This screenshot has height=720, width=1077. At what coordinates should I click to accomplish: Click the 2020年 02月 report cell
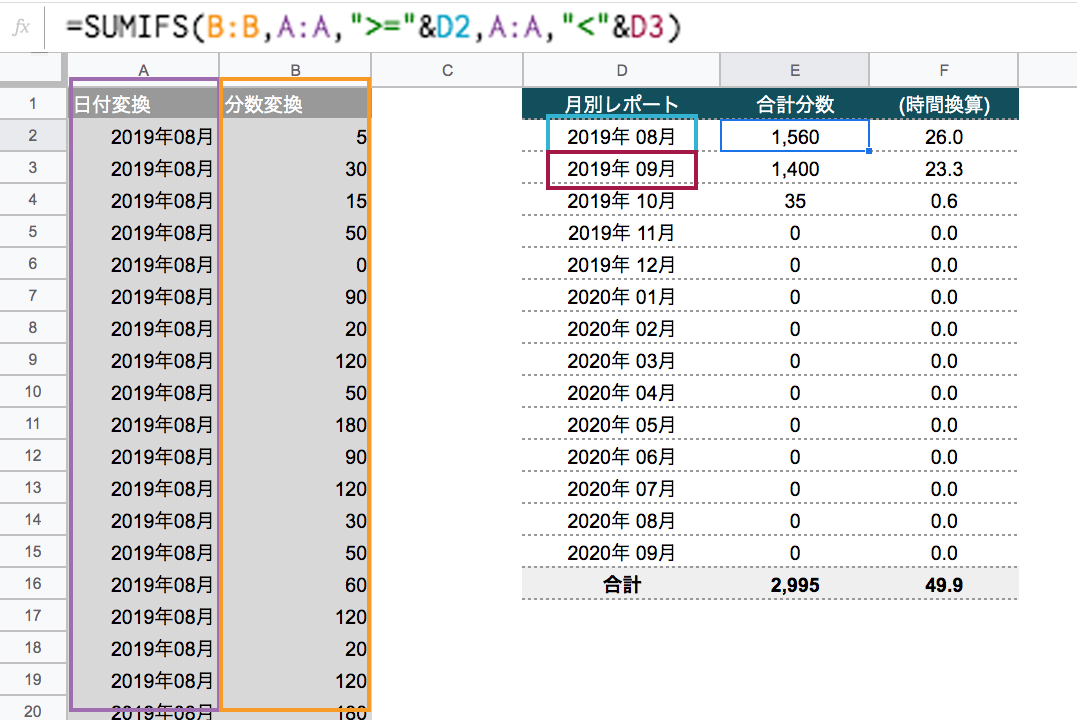(x=622, y=328)
